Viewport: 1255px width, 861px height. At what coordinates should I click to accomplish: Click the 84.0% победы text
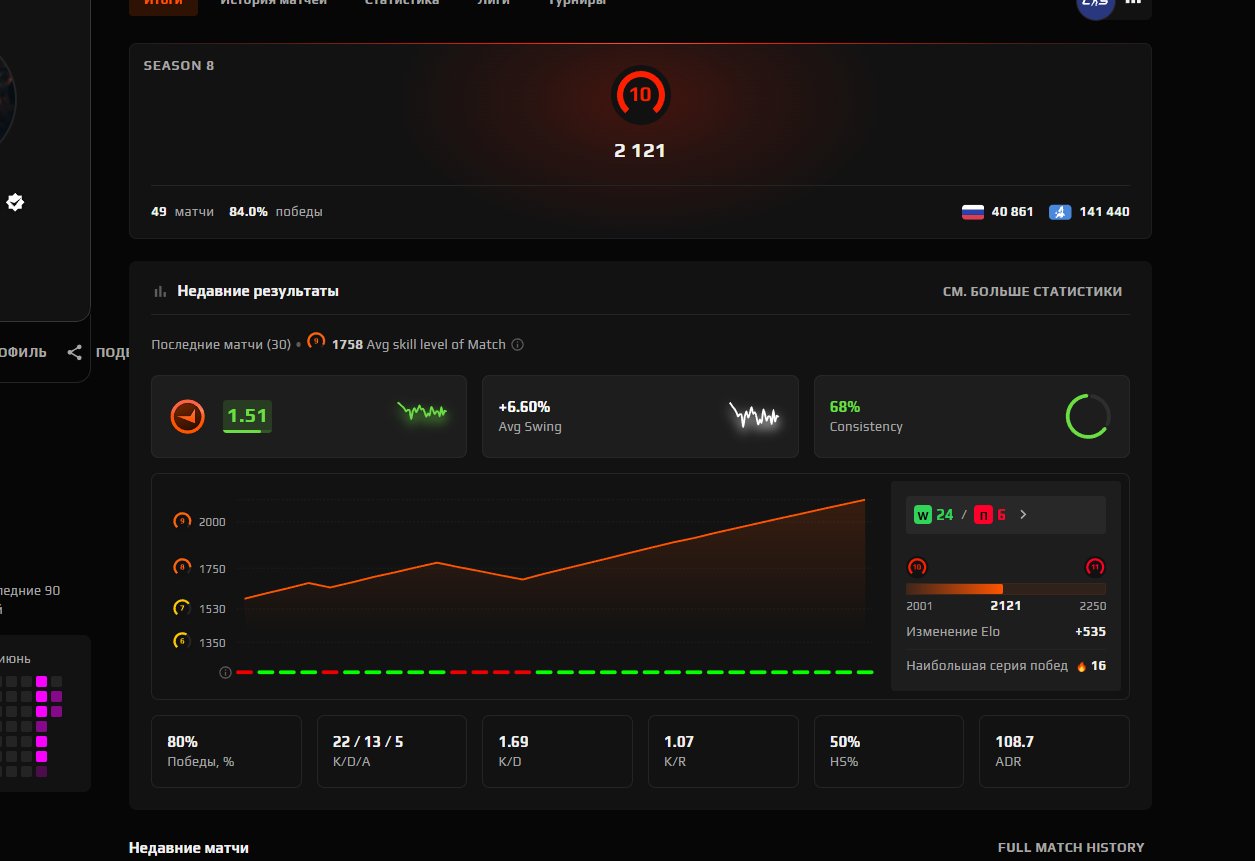click(x=276, y=212)
